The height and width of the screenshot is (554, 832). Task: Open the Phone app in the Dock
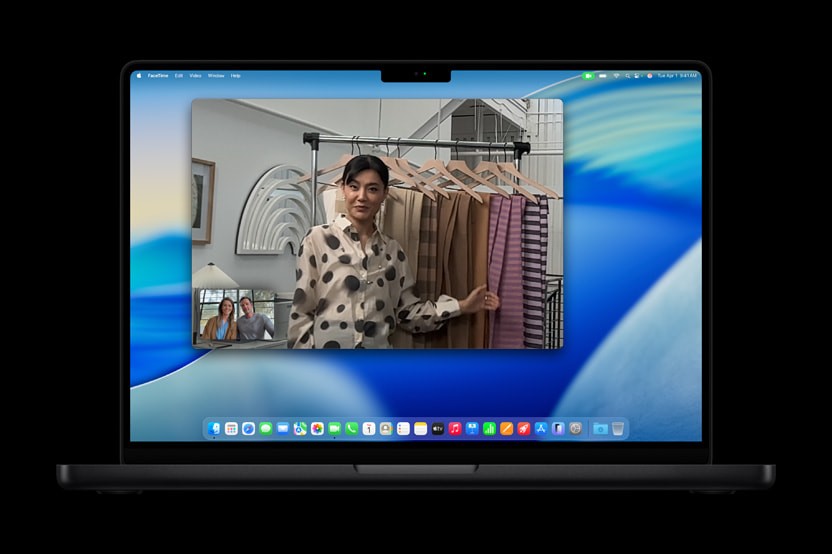tap(352, 429)
